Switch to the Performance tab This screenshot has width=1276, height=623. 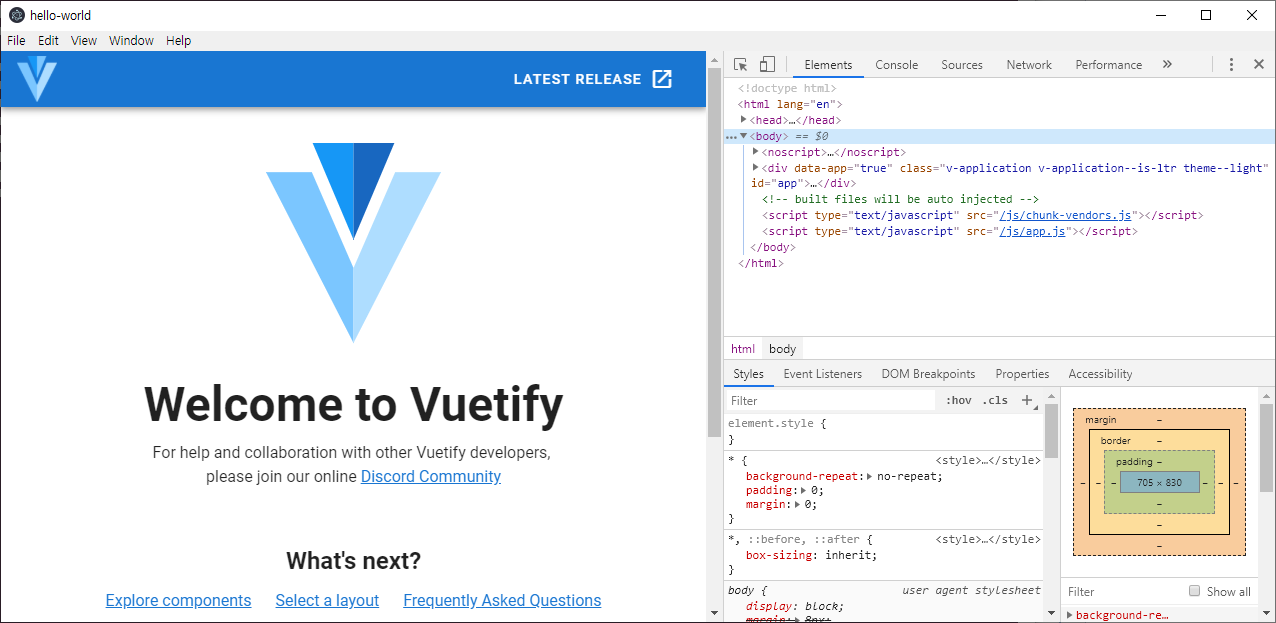[1108, 65]
